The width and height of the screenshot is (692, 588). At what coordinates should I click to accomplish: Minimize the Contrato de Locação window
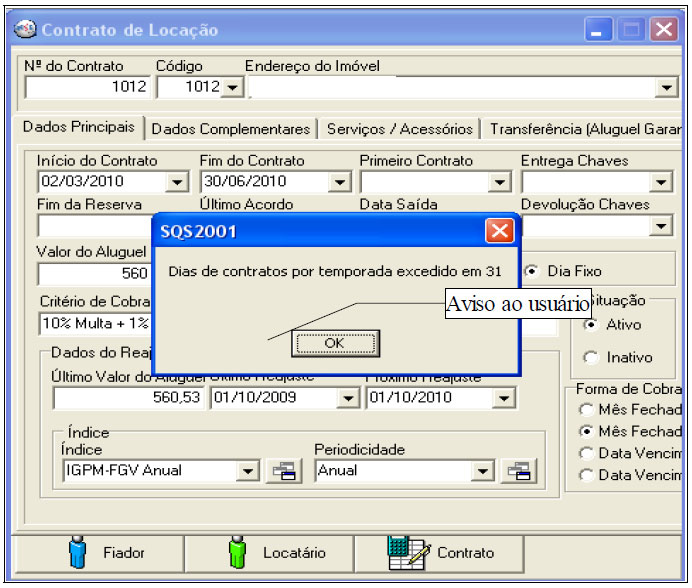(598, 30)
